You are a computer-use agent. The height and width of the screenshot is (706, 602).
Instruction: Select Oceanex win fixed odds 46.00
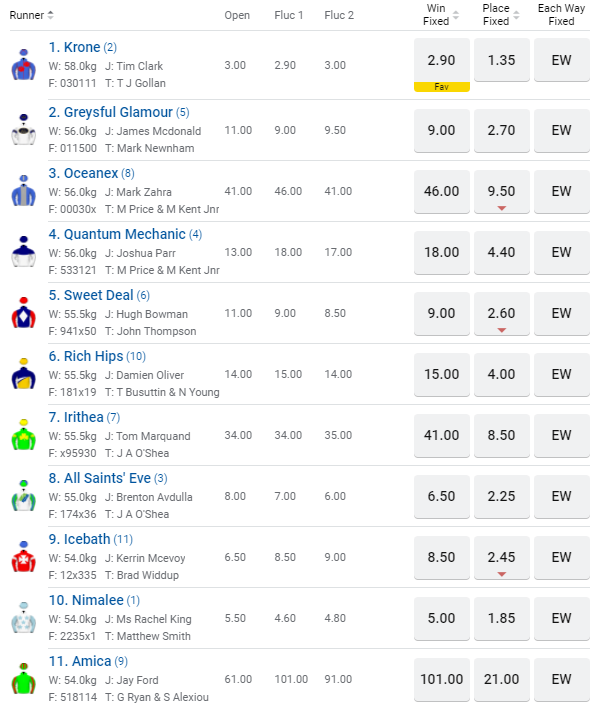[x=441, y=191]
